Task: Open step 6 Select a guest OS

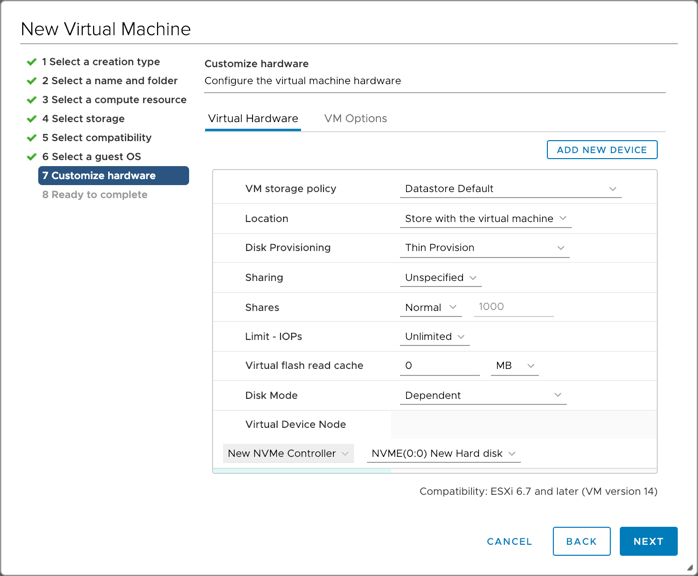Action: pos(91,157)
